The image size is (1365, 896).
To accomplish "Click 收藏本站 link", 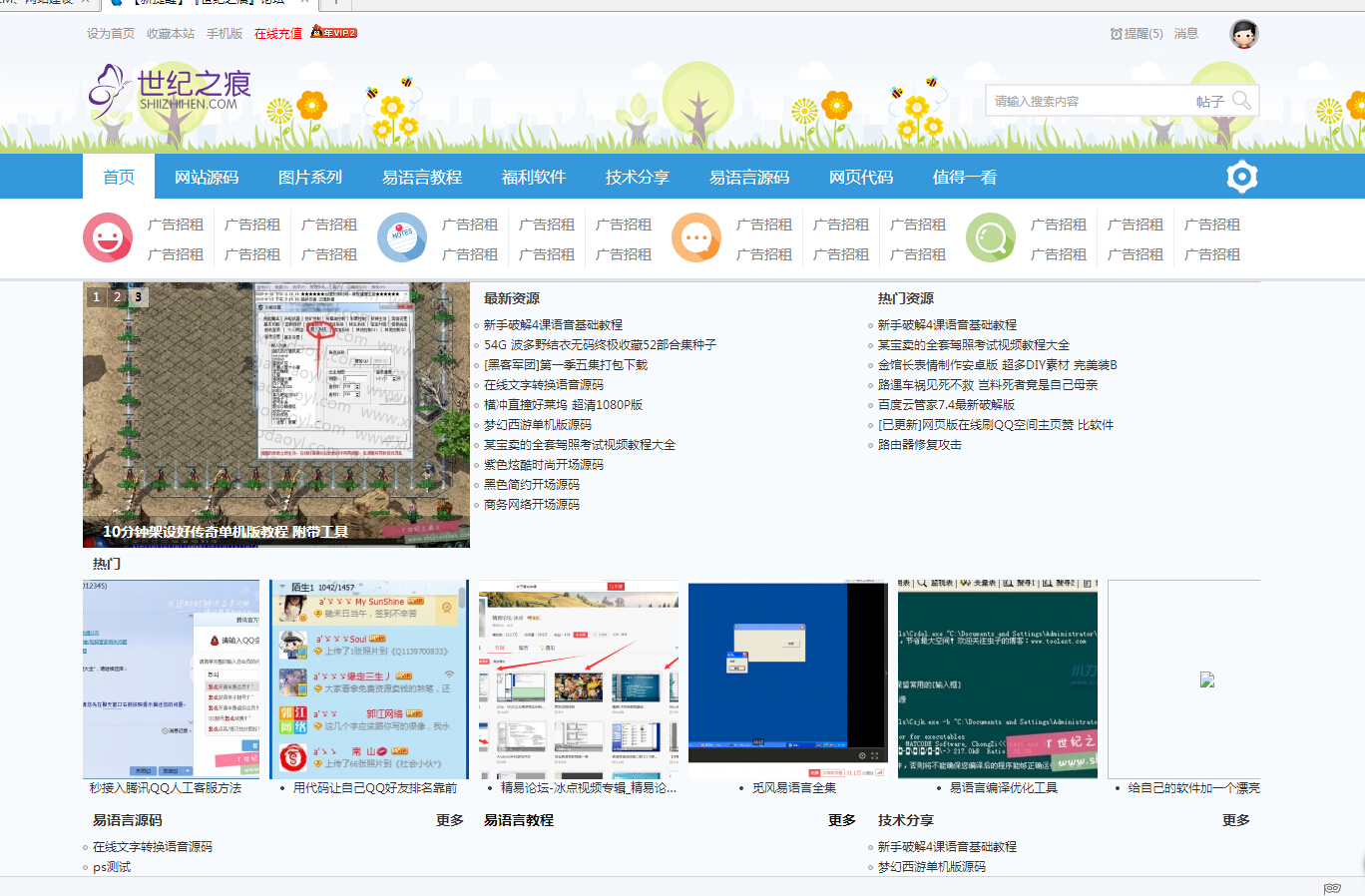I will click(171, 34).
